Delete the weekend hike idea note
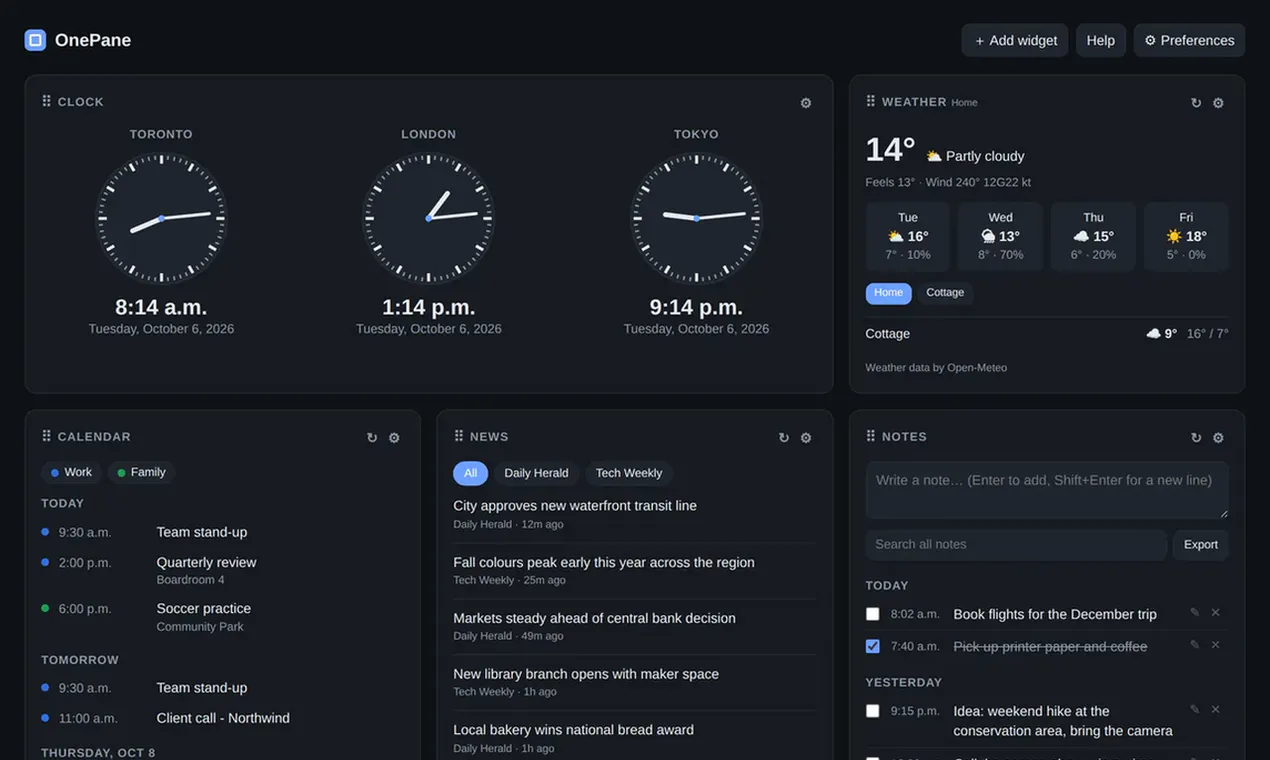 click(x=1216, y=710)
